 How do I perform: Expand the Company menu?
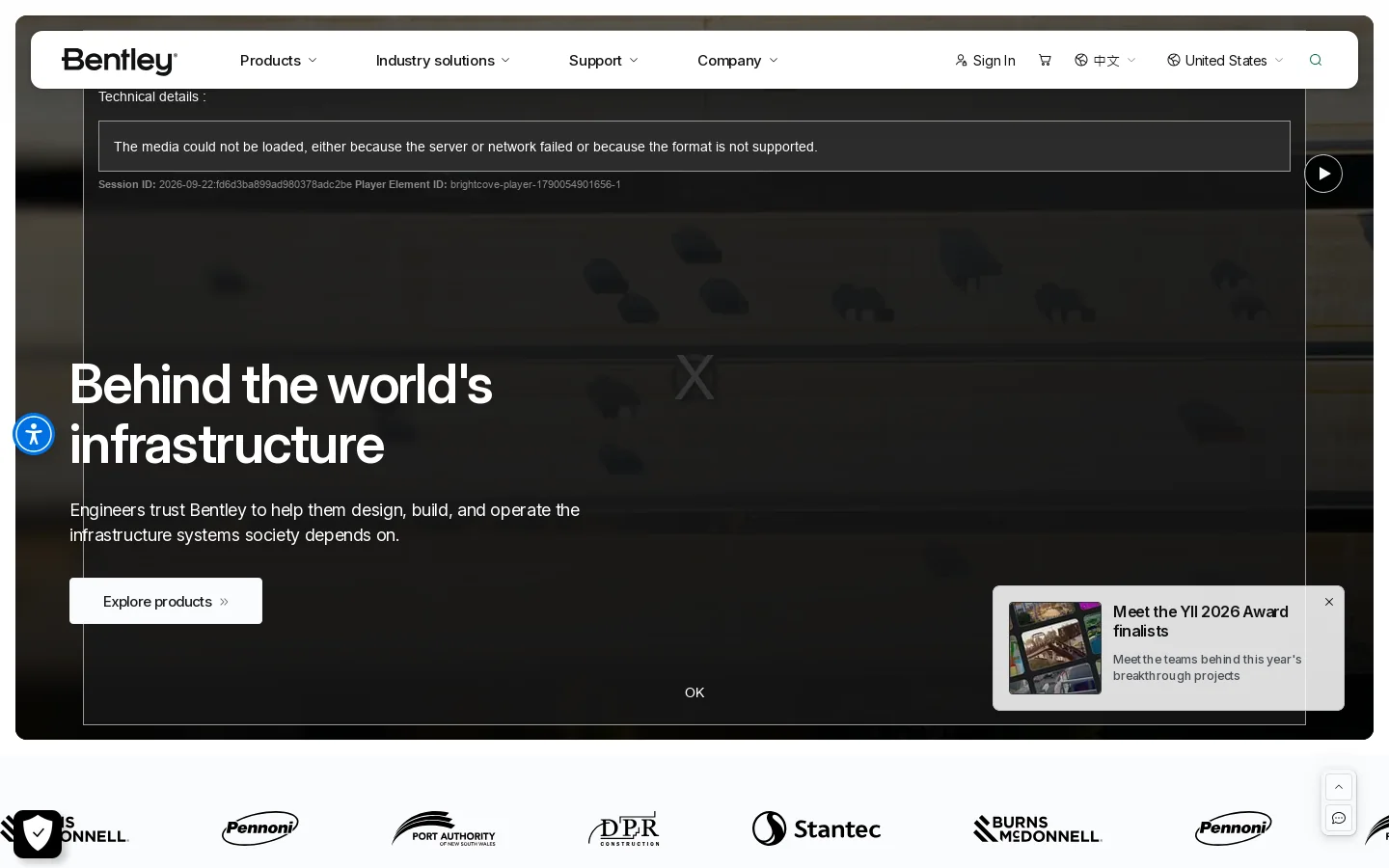[738, 60]
